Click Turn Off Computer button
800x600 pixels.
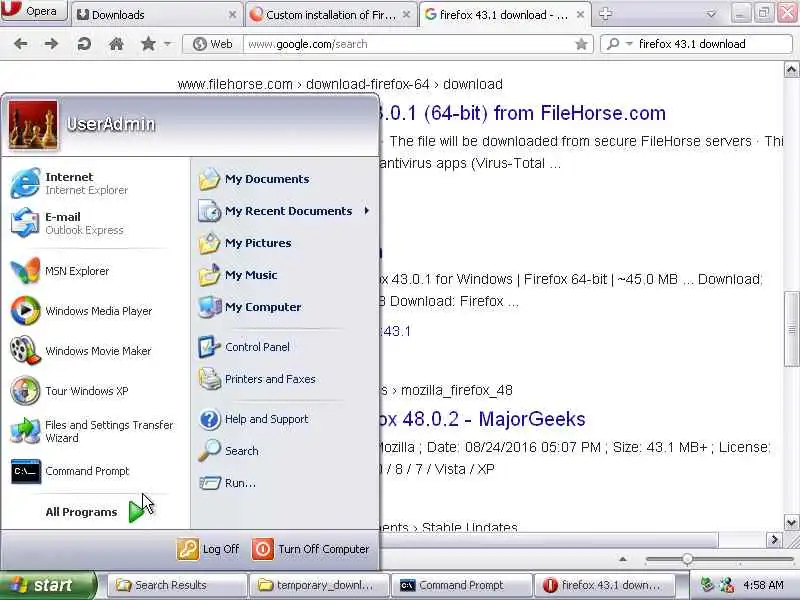tap(311, 549)
